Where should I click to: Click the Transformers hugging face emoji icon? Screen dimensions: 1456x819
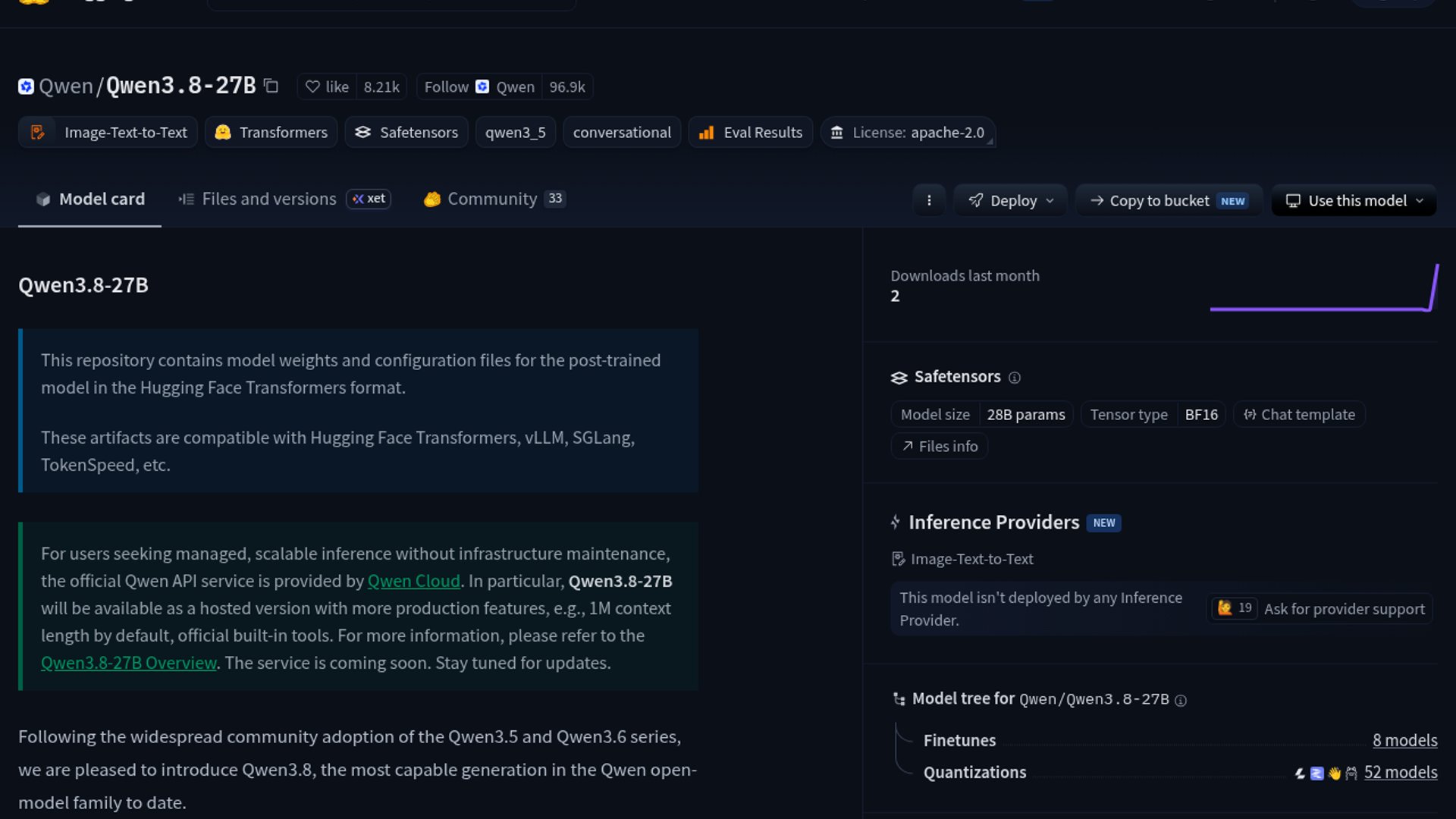pos(222,133)
